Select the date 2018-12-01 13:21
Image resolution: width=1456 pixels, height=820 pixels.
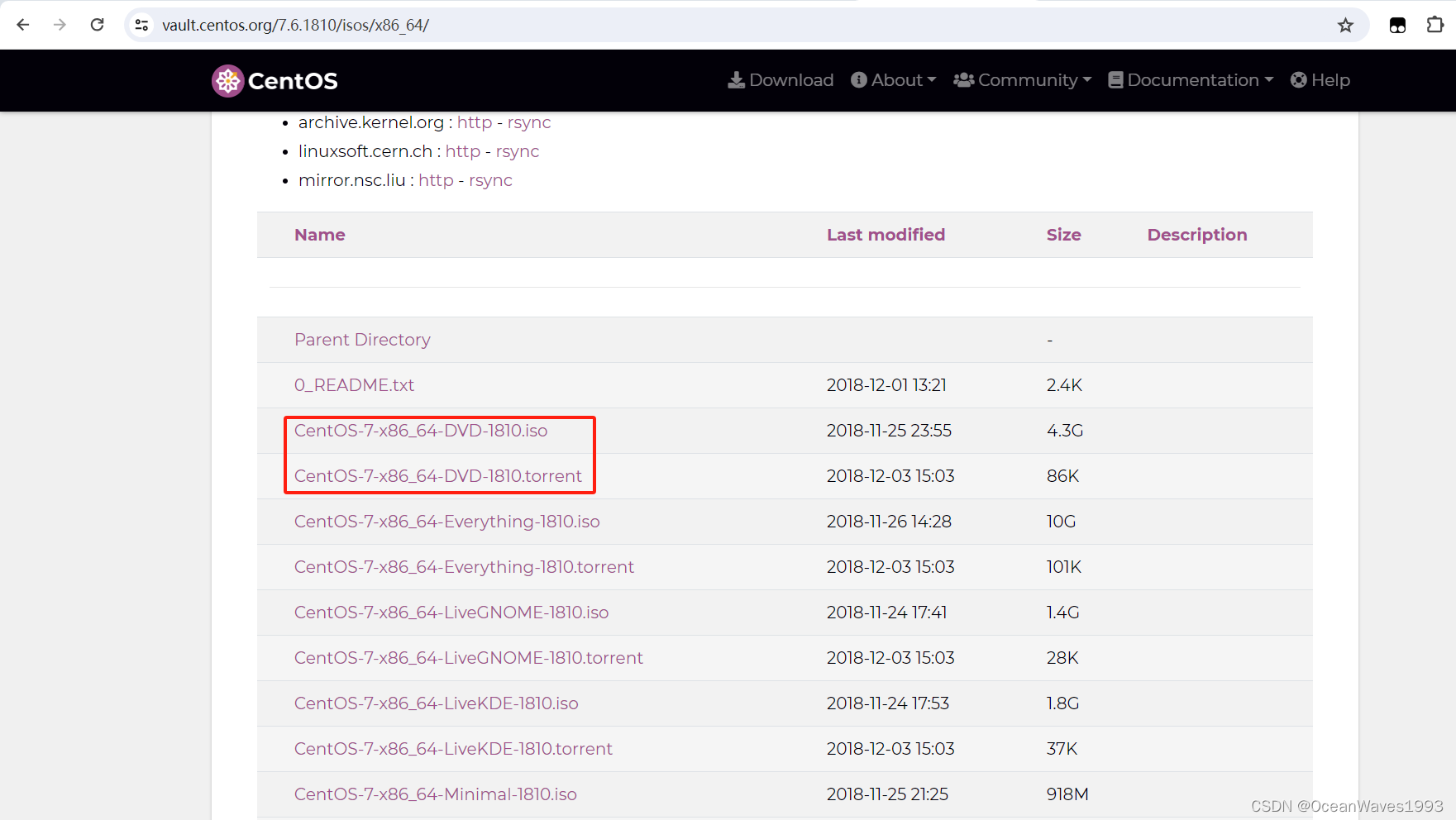(886, 385)
